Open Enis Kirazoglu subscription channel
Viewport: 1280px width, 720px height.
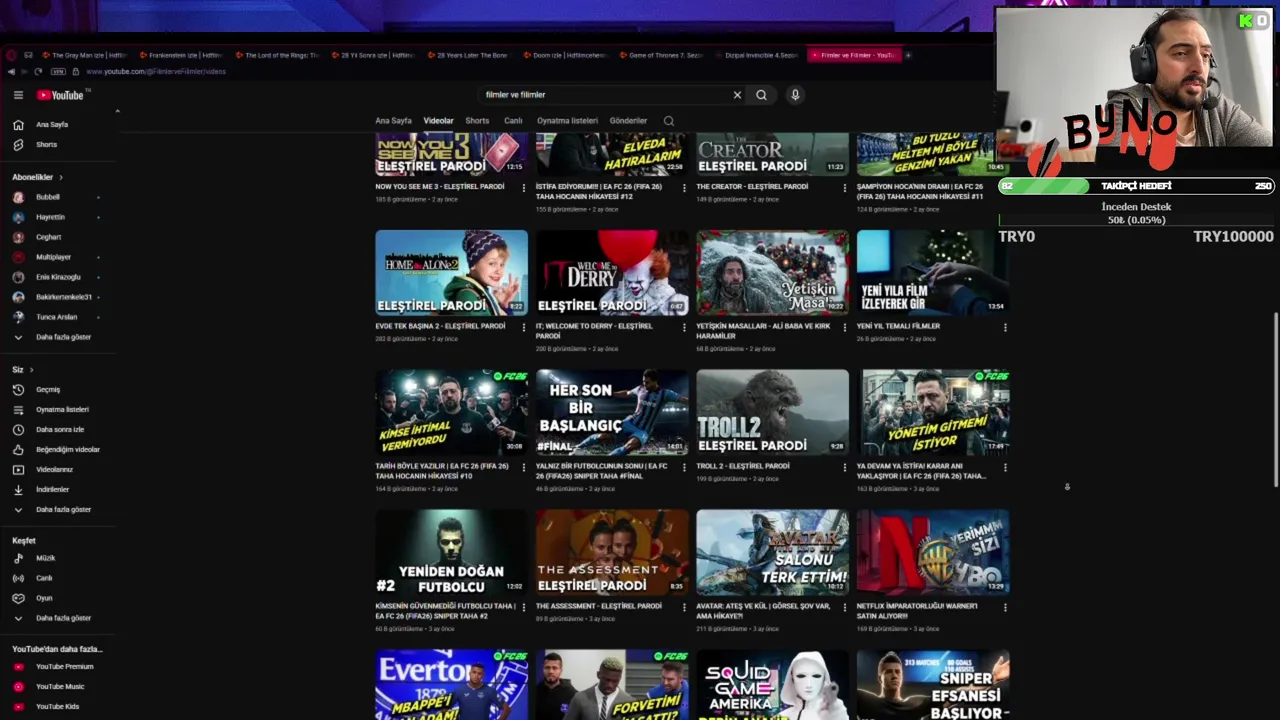tap(56, 278)
